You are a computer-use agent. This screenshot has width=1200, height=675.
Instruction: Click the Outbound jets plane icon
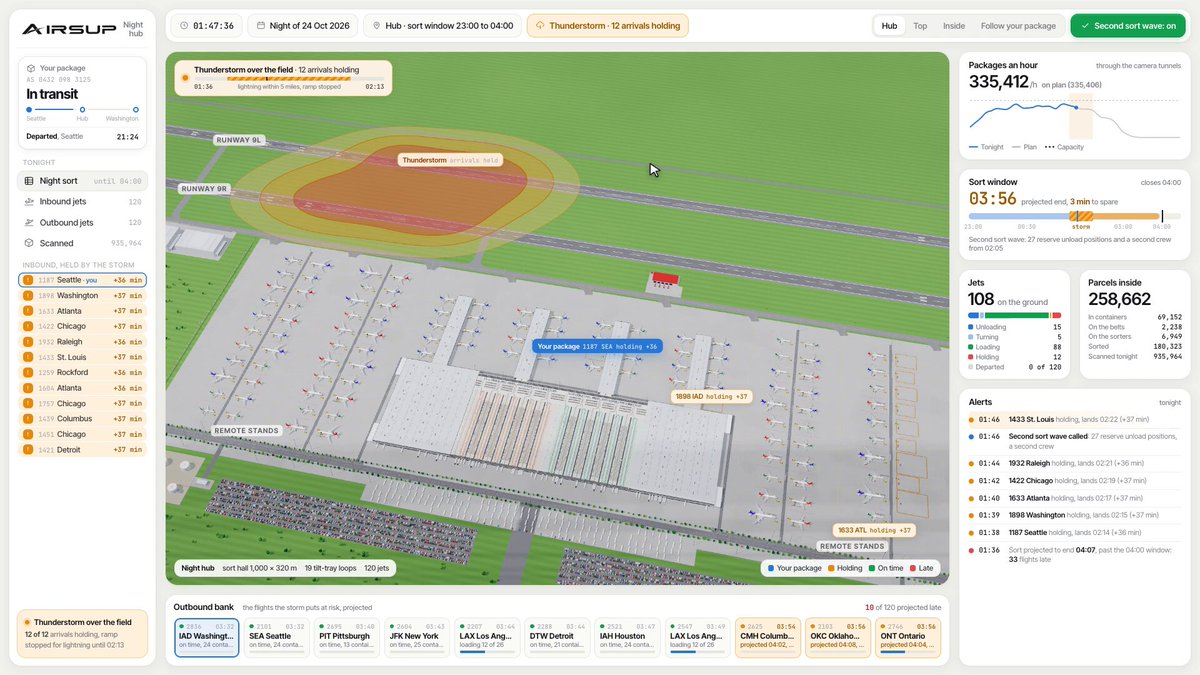(29, 222)
